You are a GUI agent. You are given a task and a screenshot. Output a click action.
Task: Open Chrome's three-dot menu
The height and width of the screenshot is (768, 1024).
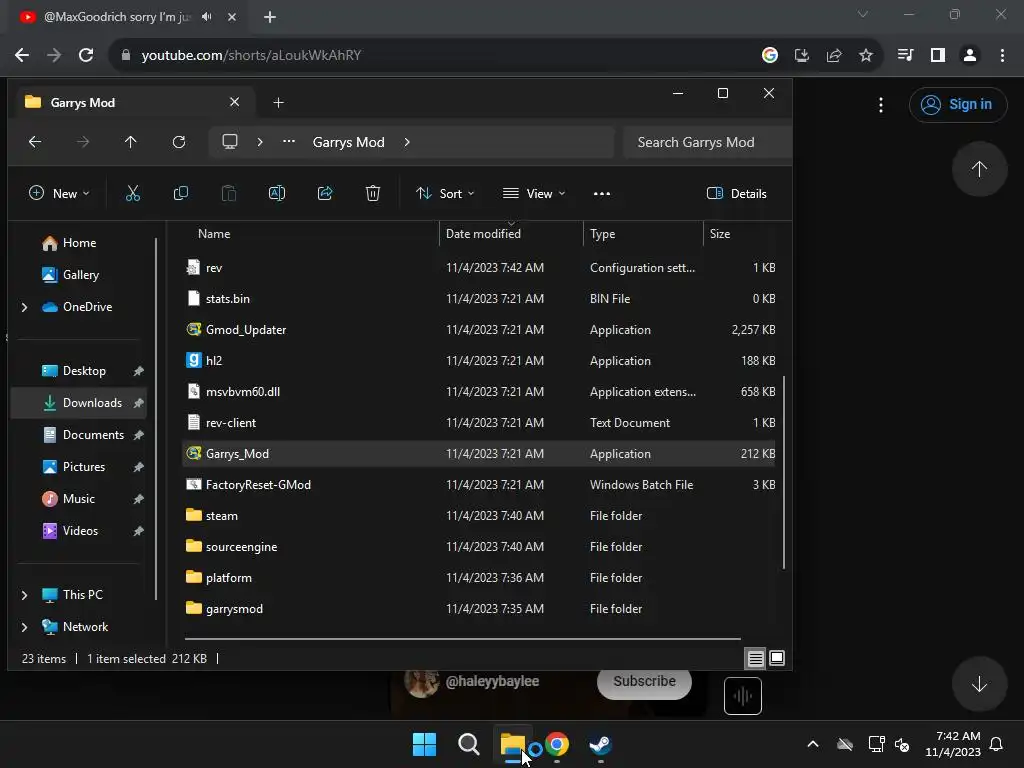click(1002, 56)
